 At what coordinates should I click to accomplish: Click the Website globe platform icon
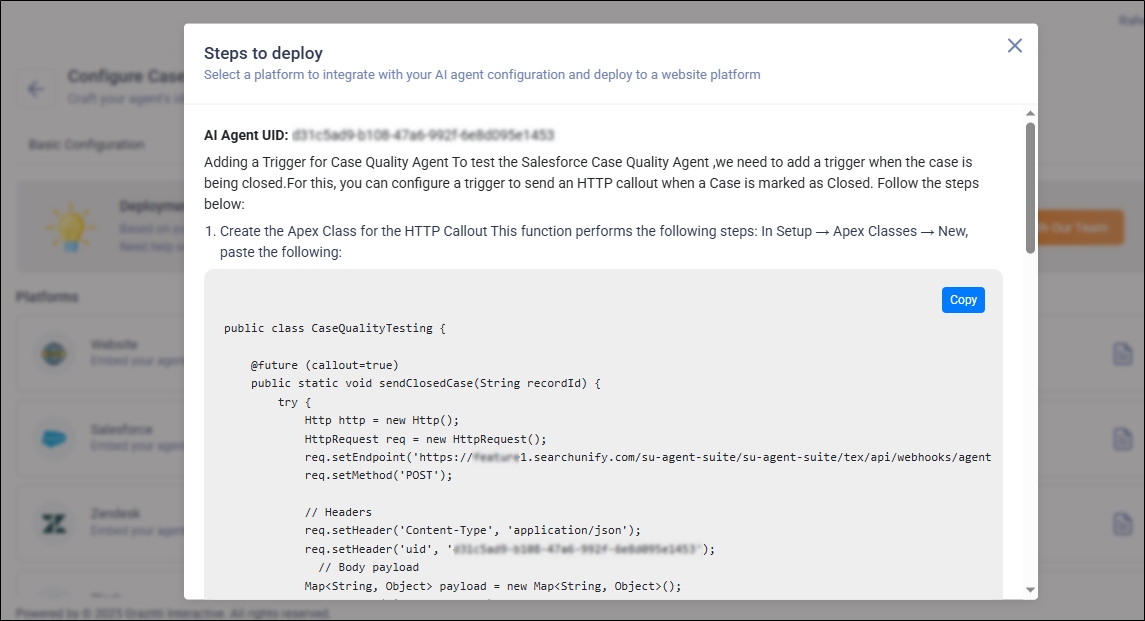53,353
